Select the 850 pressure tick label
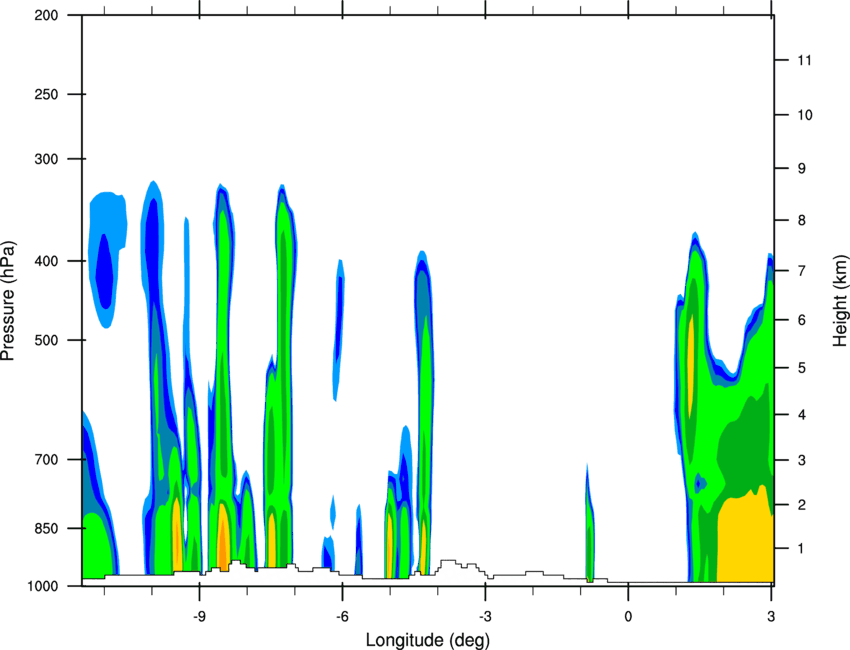 pos(46,528)
